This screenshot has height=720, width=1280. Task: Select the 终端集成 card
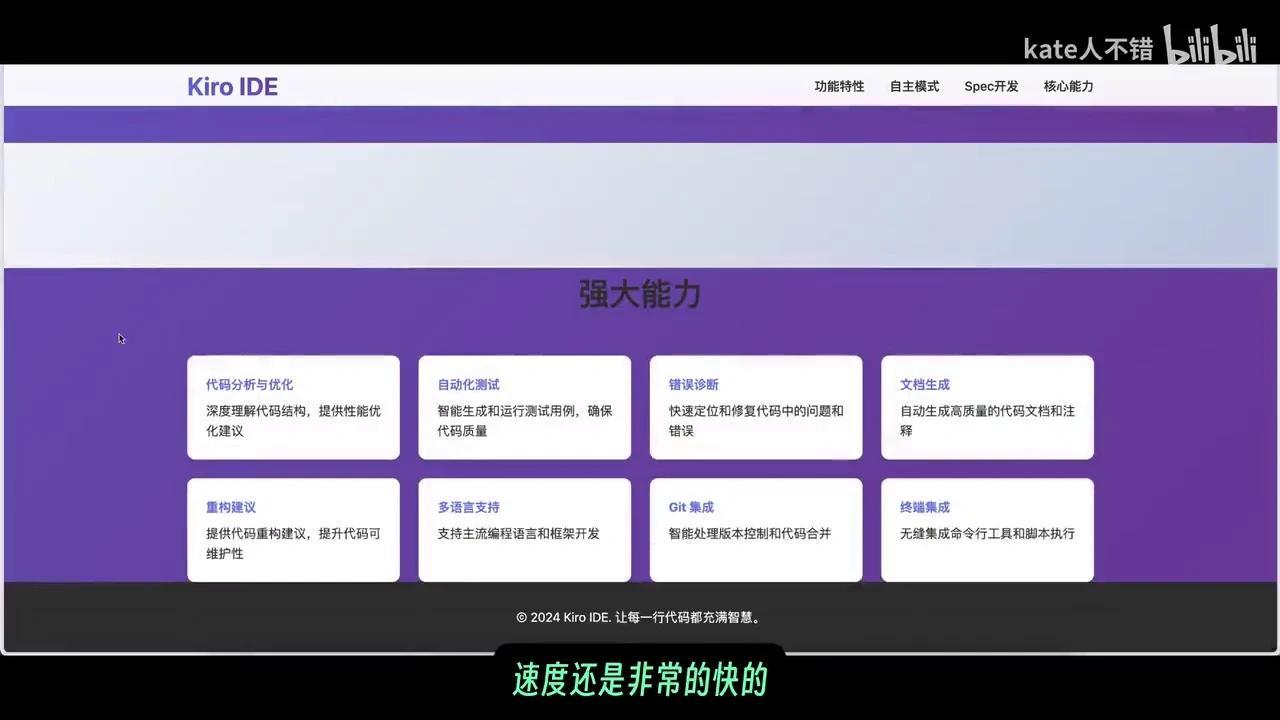[x=987, y=530]
